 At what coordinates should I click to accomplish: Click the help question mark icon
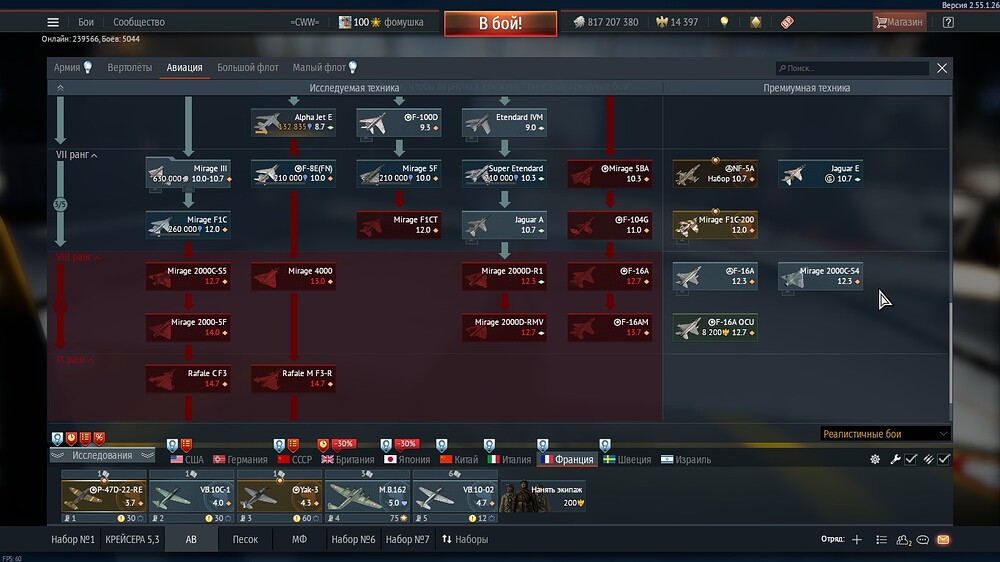tap(948, 22)
